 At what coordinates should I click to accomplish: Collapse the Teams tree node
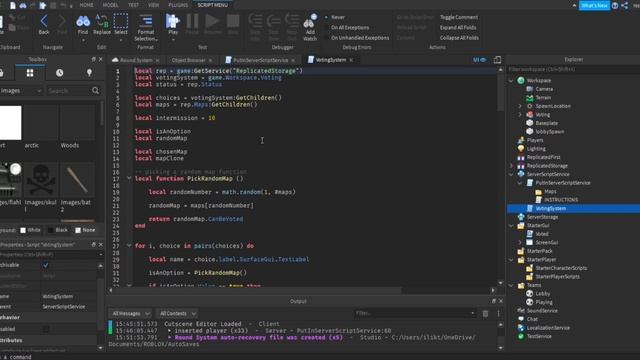pos(511,285)
